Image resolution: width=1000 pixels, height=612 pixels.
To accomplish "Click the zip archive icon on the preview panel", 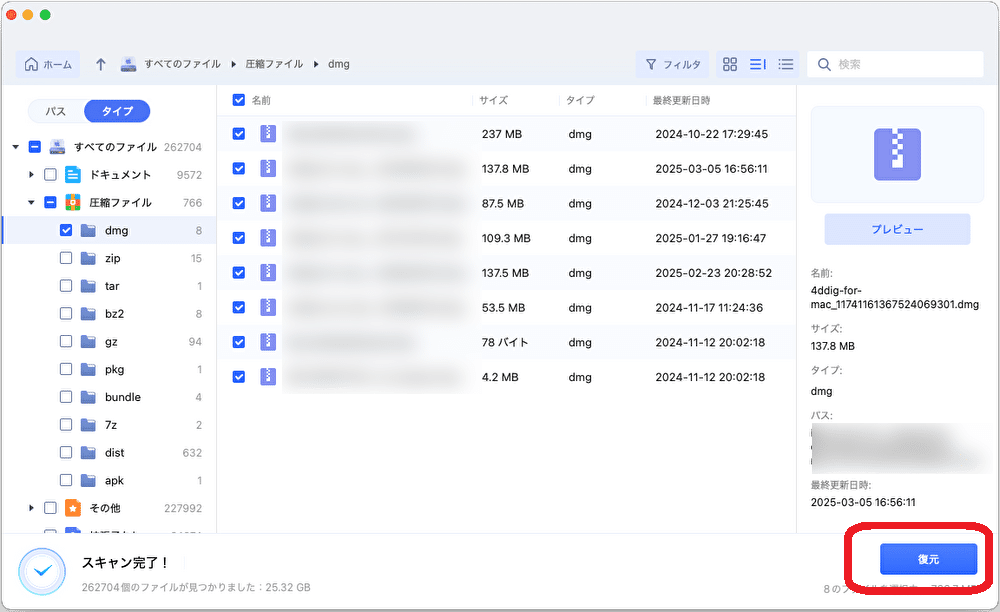I will tap(896, 153).
